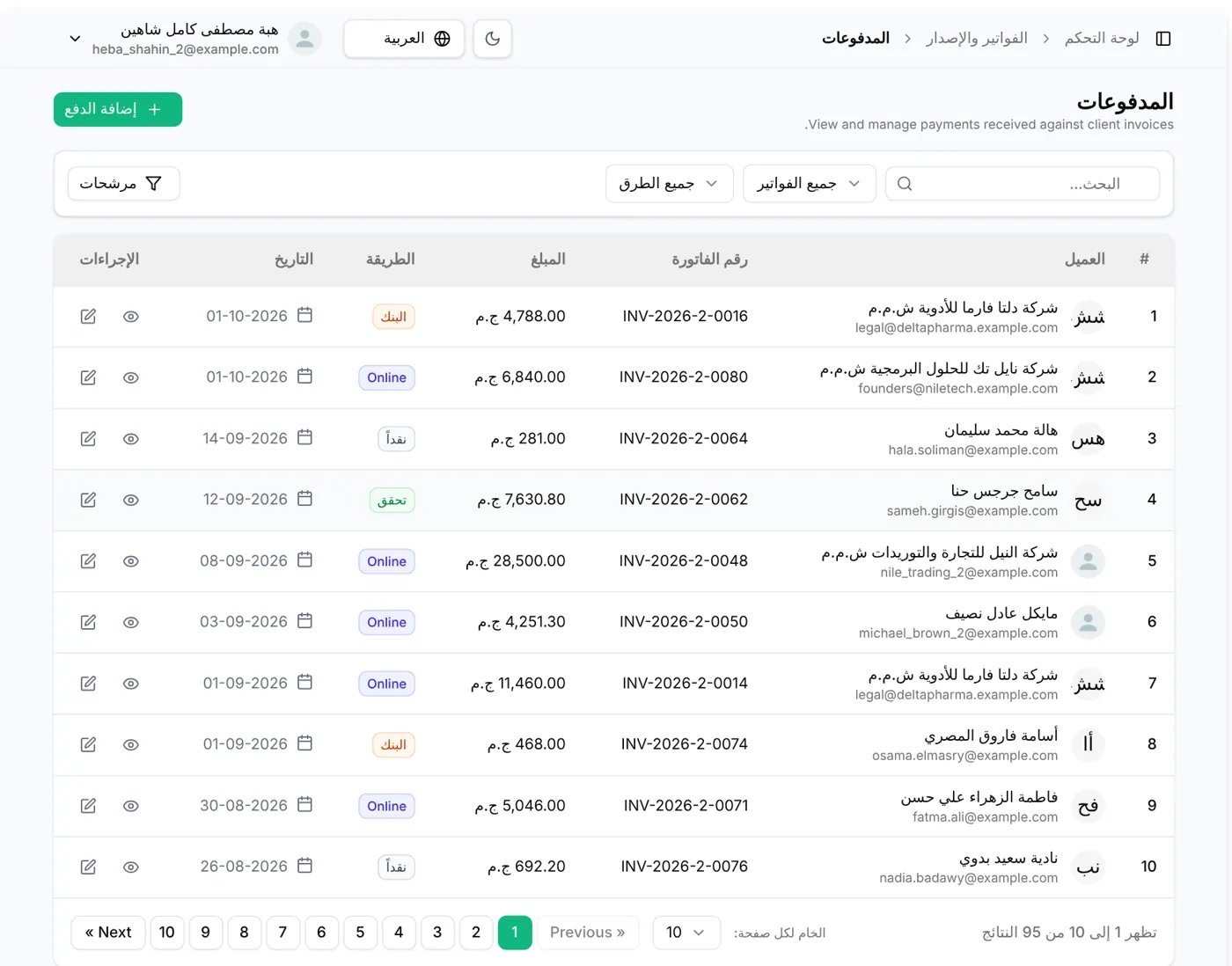Switch to dark mode with moon icon
This screenshot has width=1232, height=966.
(x=493, y=39)
